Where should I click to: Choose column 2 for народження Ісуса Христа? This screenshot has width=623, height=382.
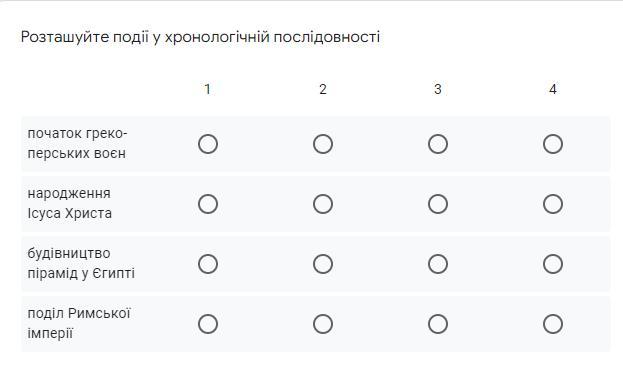[323, 204]
